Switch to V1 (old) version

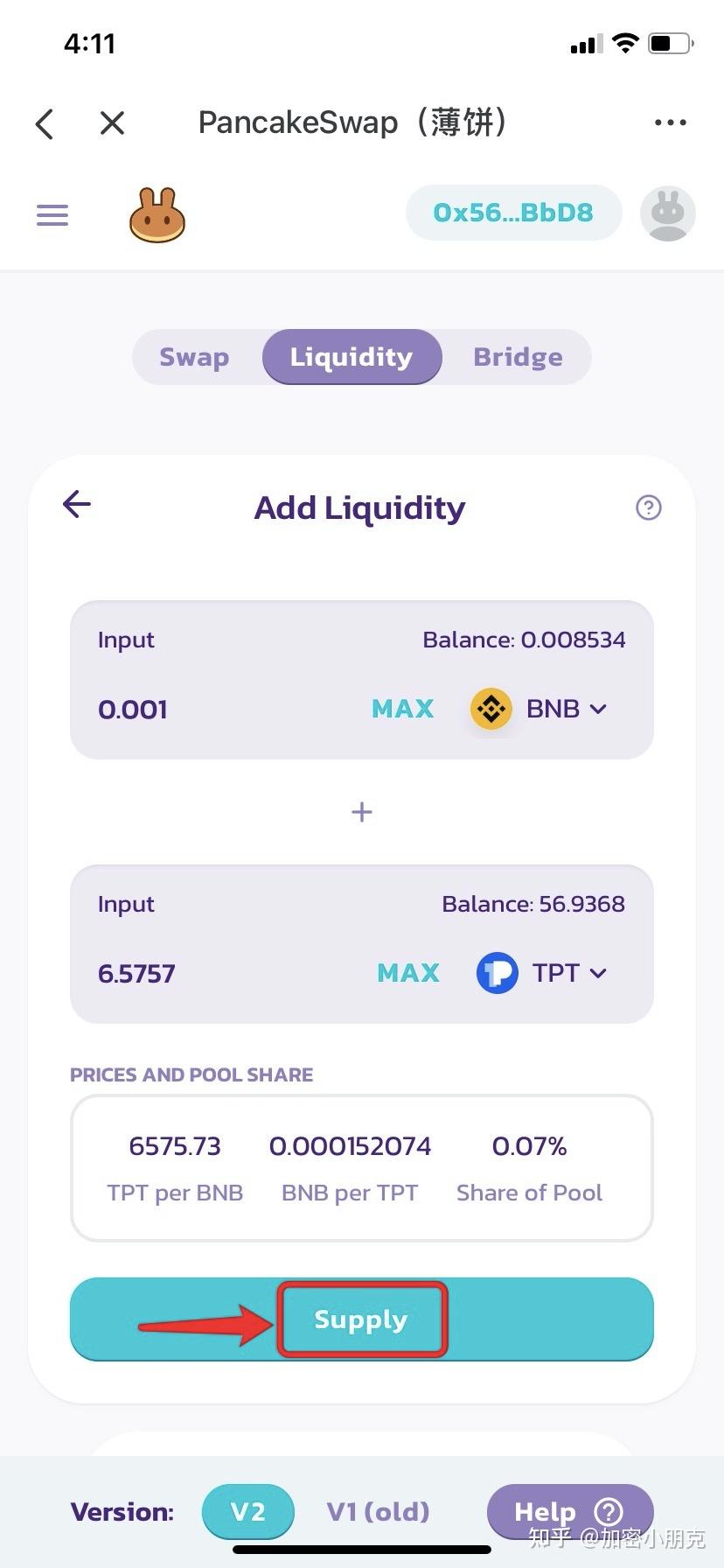pyautogui.click(x=378, y=1511)
